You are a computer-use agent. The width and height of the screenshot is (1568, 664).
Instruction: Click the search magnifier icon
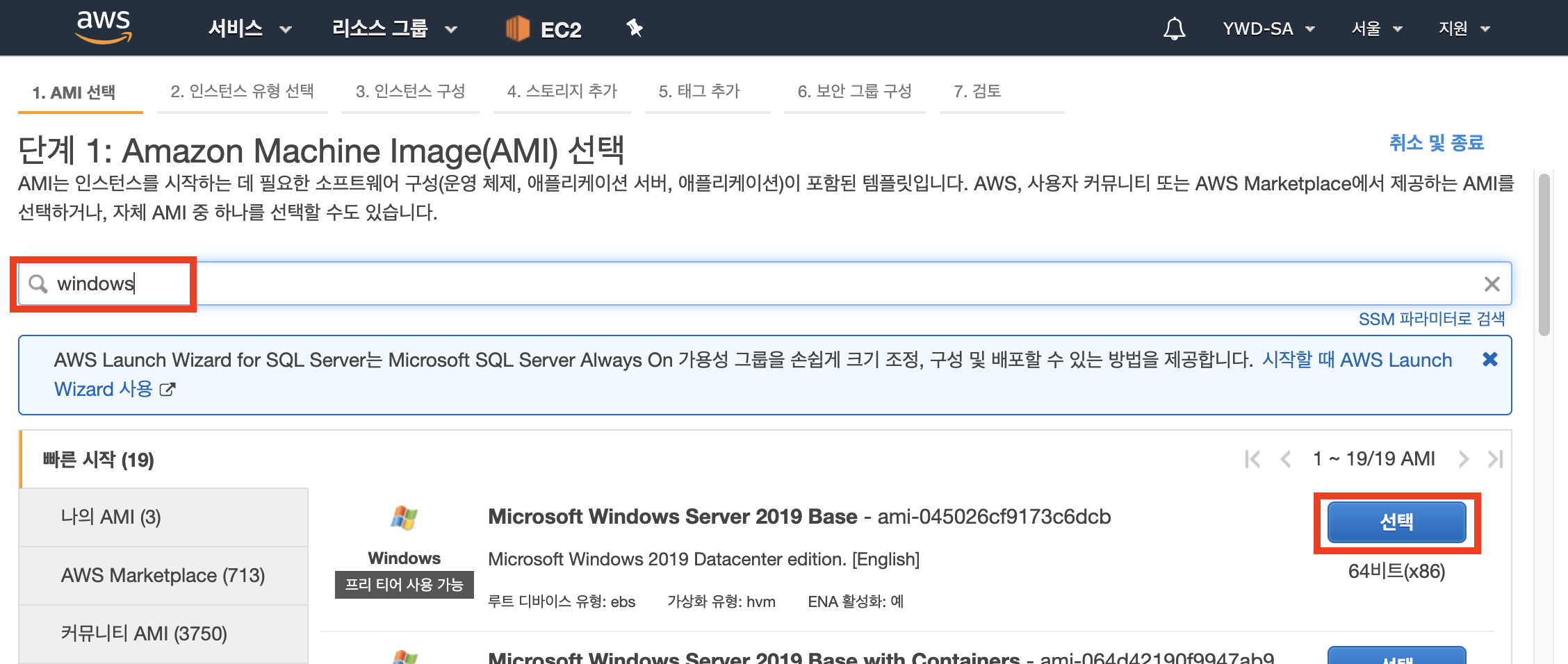[x=38, y=283]
